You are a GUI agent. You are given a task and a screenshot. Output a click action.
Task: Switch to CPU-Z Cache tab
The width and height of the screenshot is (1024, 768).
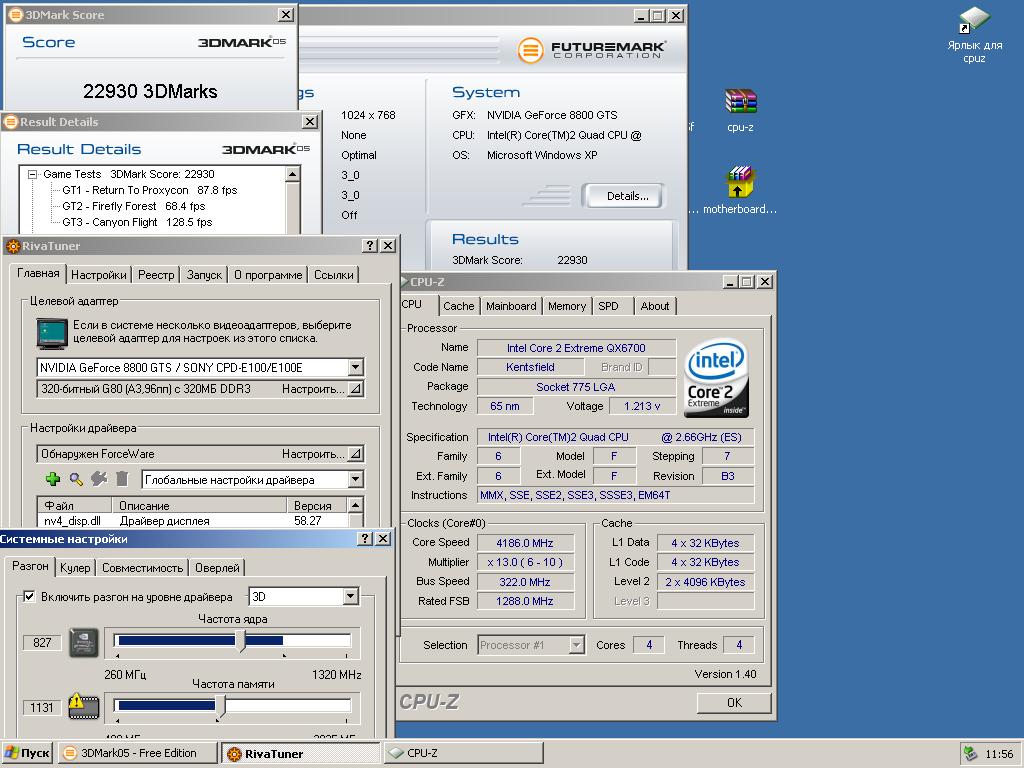click(x=458, y=306)
